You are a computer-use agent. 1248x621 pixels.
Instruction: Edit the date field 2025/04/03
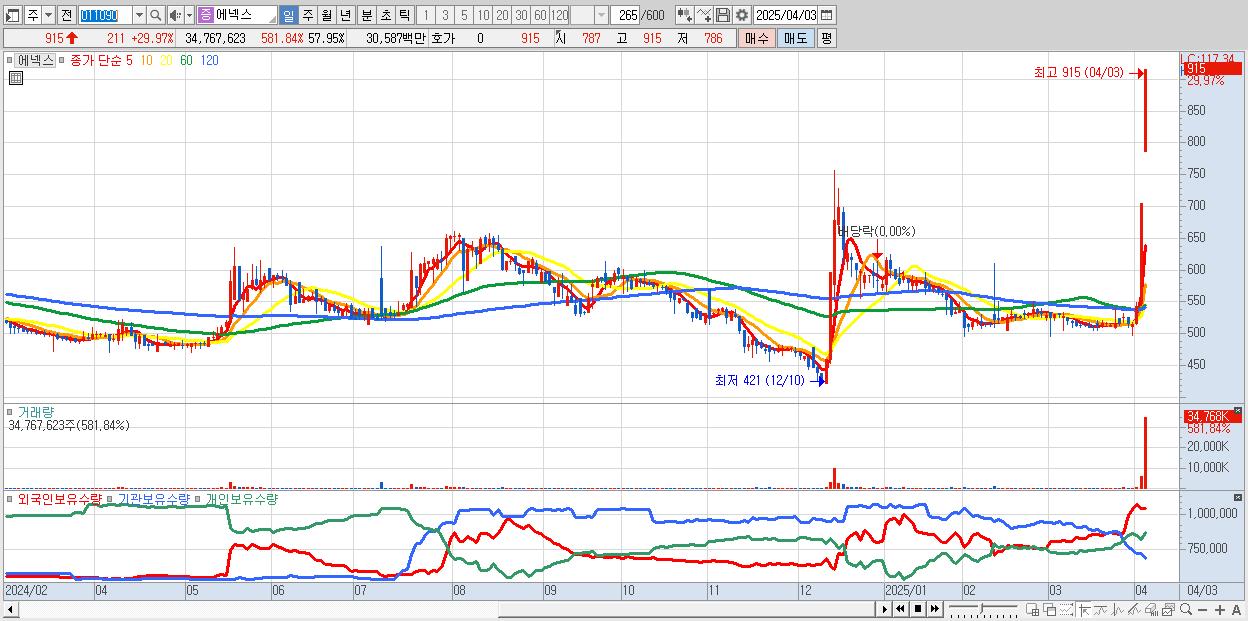tap(786, 15)
